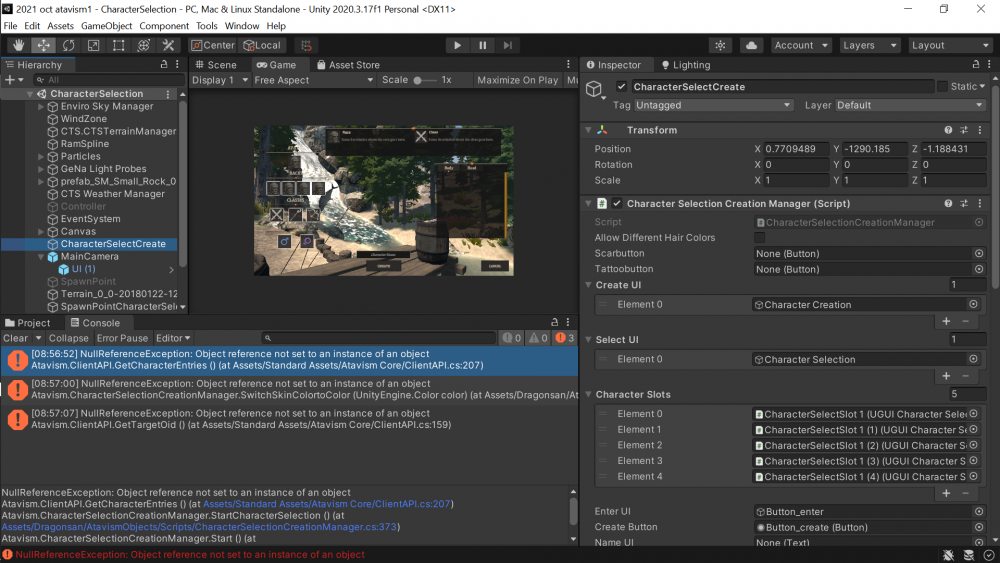Viewport: 1000px width, 563px height.
Task: Toggle Error Pause in the Console
Action: click(122, 338)
